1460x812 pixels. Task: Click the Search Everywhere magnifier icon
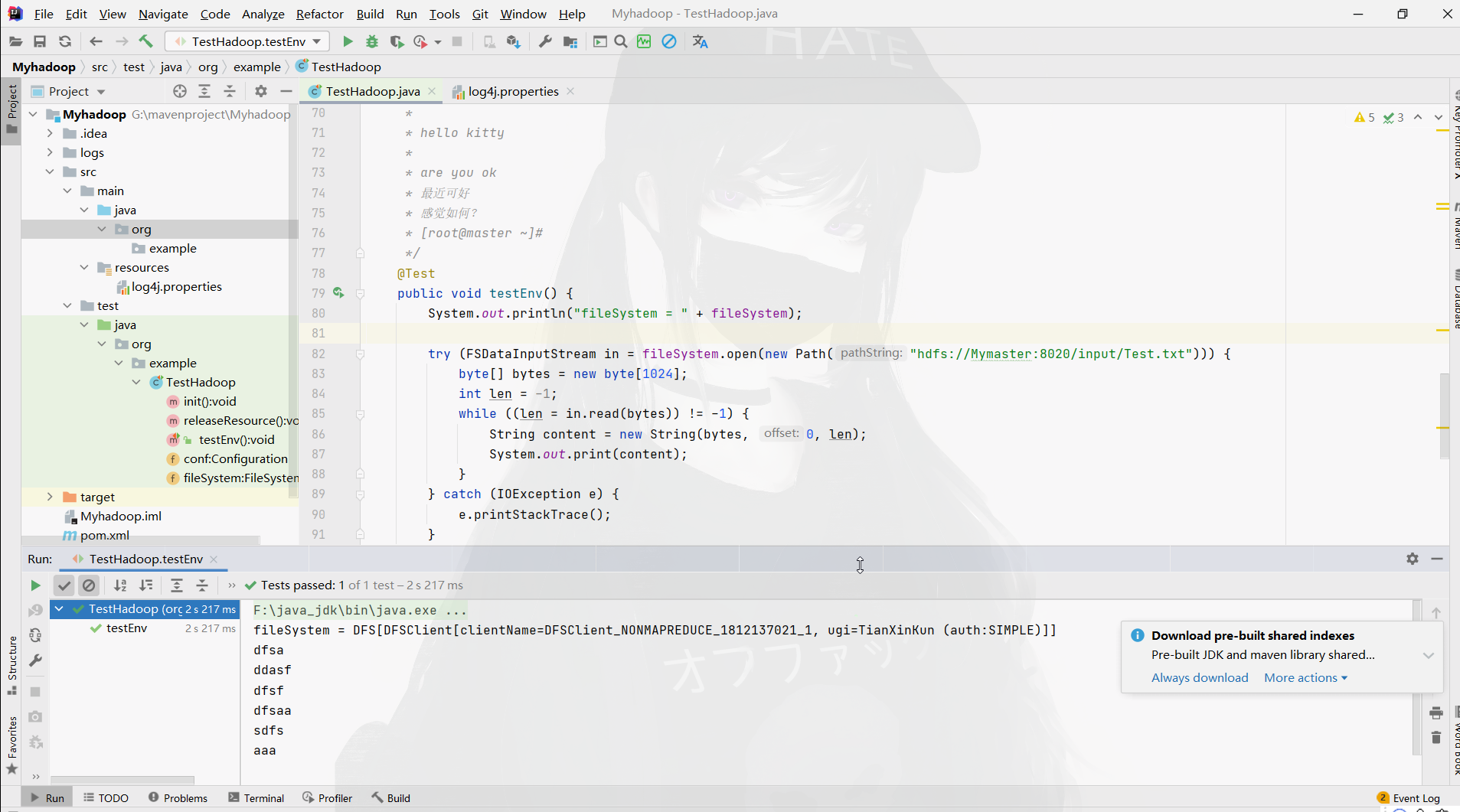[620, 41]
